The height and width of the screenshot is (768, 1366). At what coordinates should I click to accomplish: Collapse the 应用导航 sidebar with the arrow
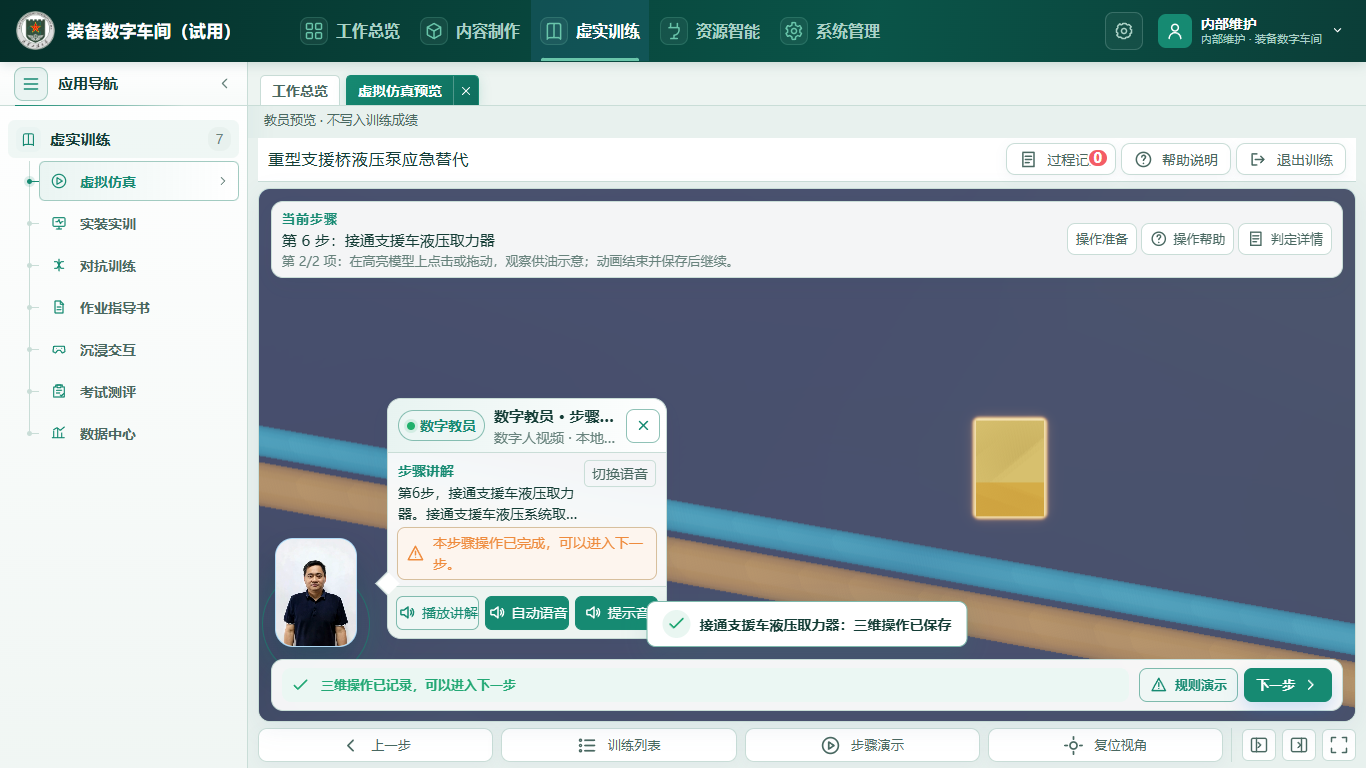[x=225, y=84]
